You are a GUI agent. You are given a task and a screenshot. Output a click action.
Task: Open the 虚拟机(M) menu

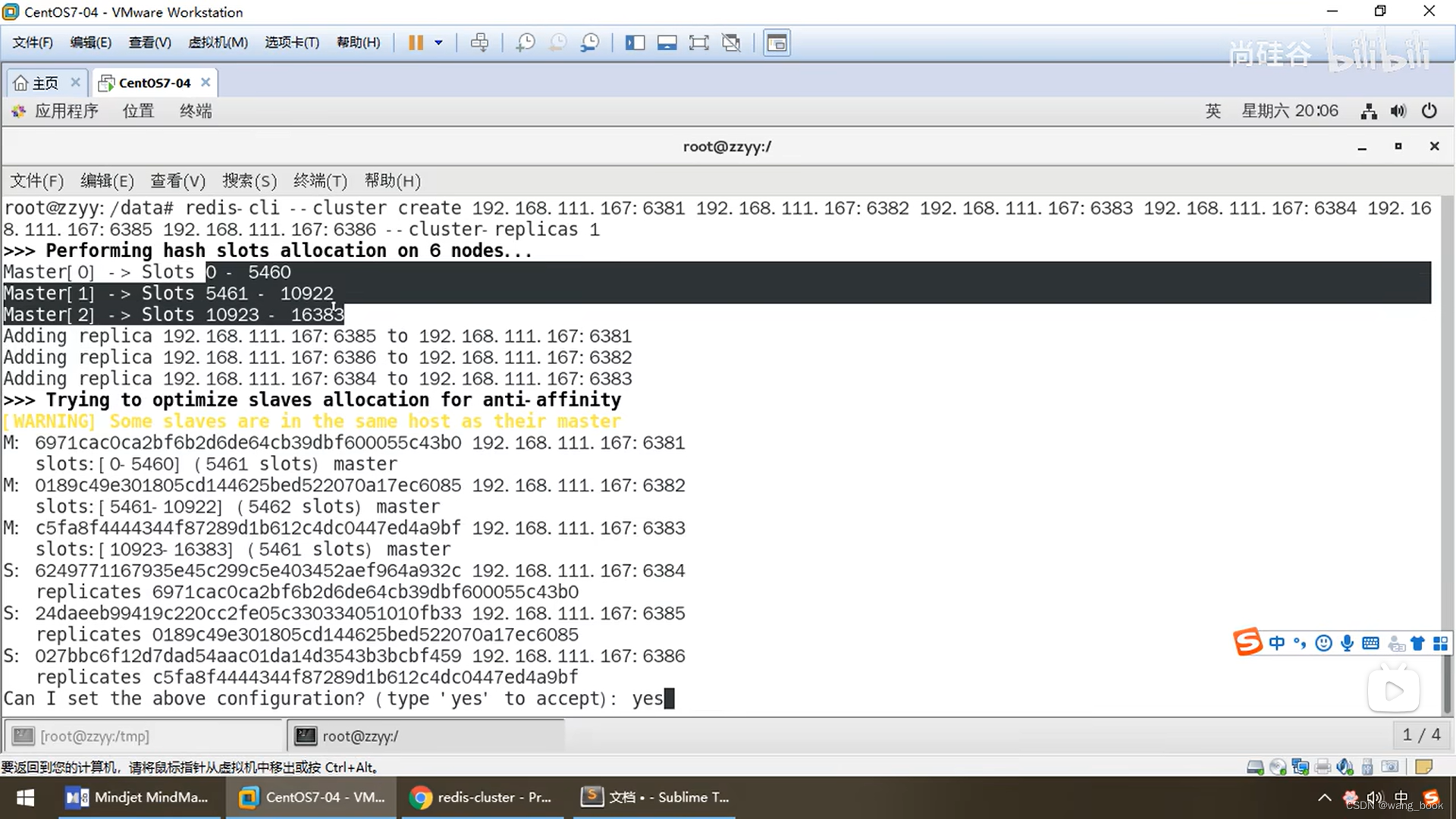pyautogui.click(x=218, y=42)
